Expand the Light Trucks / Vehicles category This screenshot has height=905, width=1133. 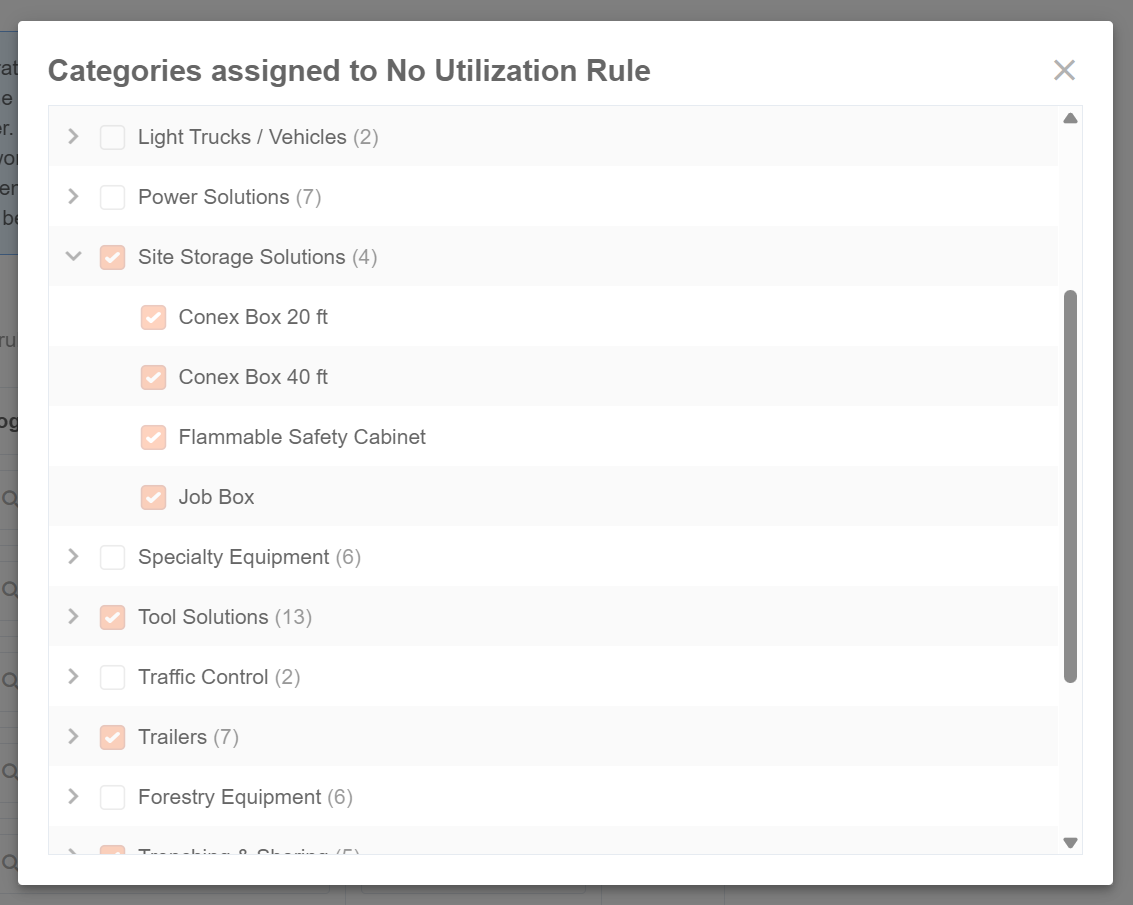click(73, 137)
